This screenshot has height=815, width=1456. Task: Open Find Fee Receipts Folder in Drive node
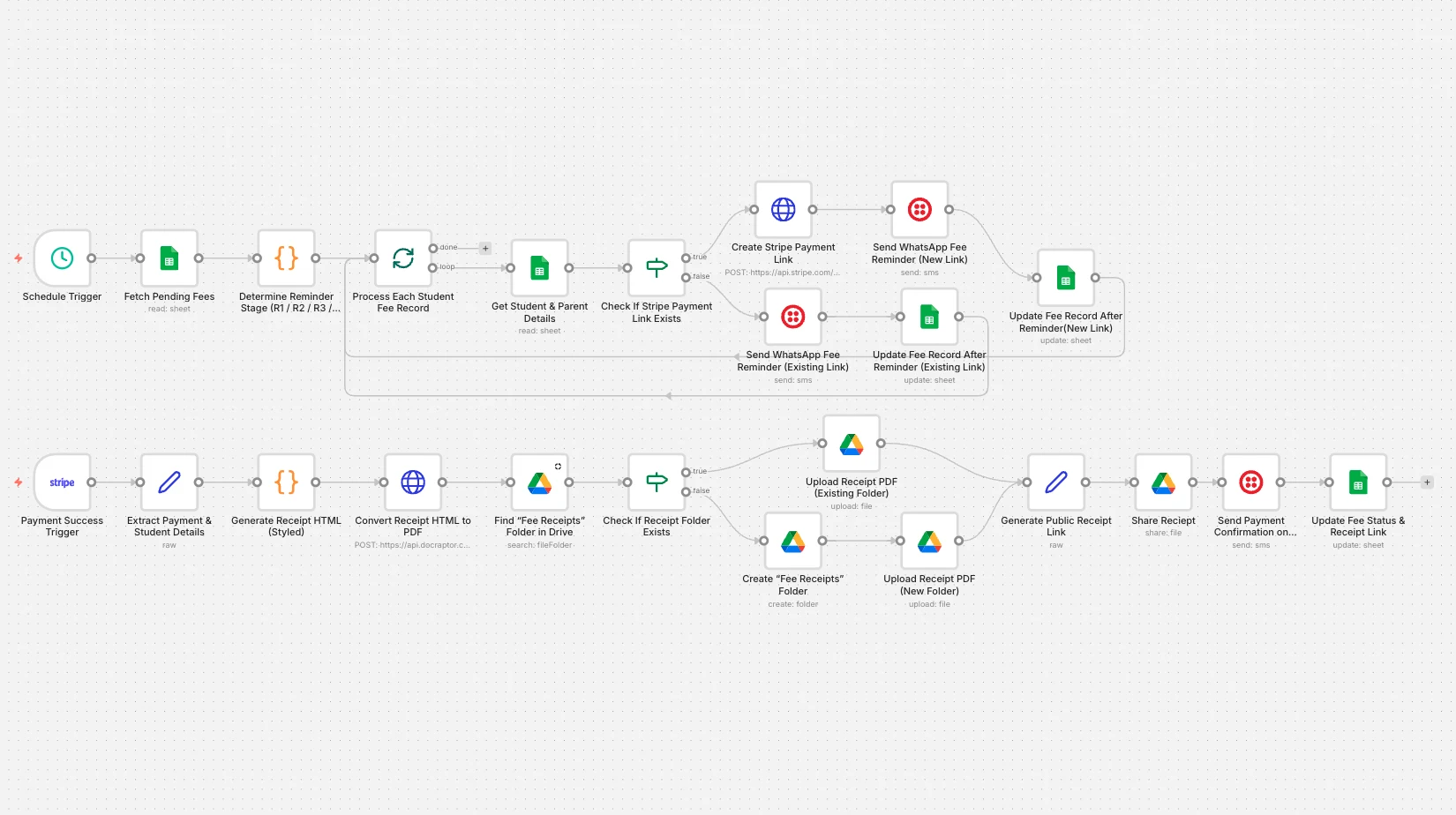539,482
